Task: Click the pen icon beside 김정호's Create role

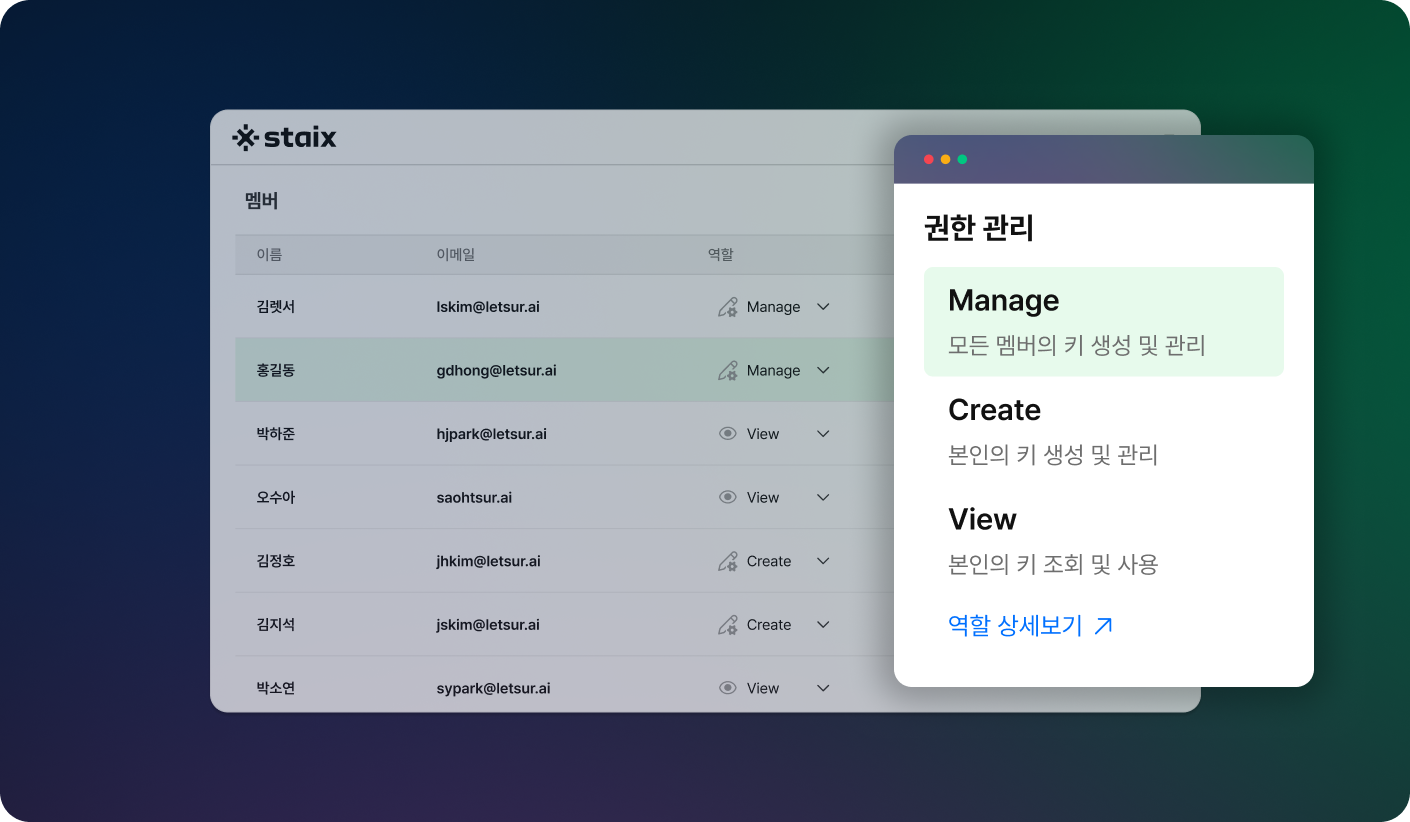Action: tap(728, 560)
